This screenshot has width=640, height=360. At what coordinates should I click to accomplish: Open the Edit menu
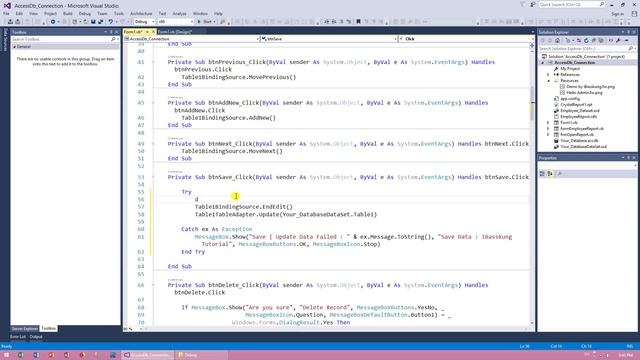click(x=19, y=13)
